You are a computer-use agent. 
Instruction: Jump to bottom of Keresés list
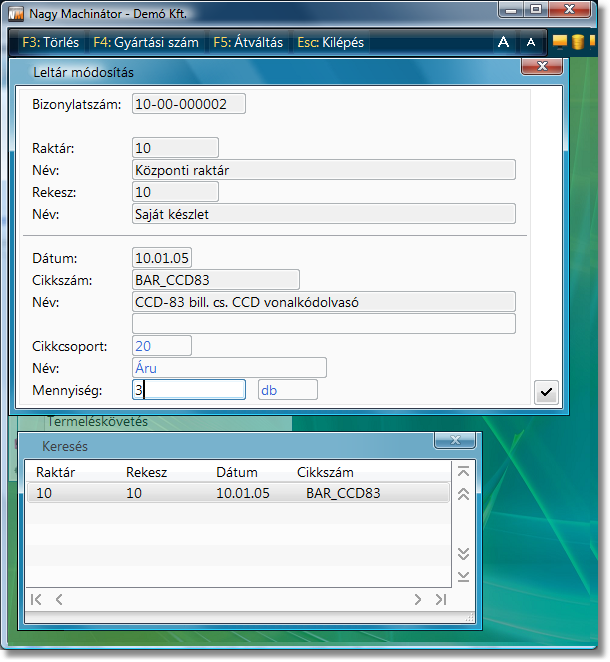[x=464, y=576]
